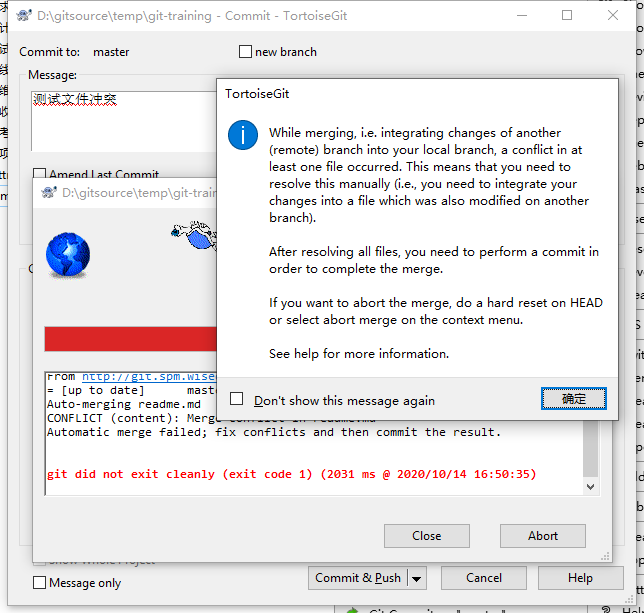Click Cancel in the Commit window

[484, 578]
